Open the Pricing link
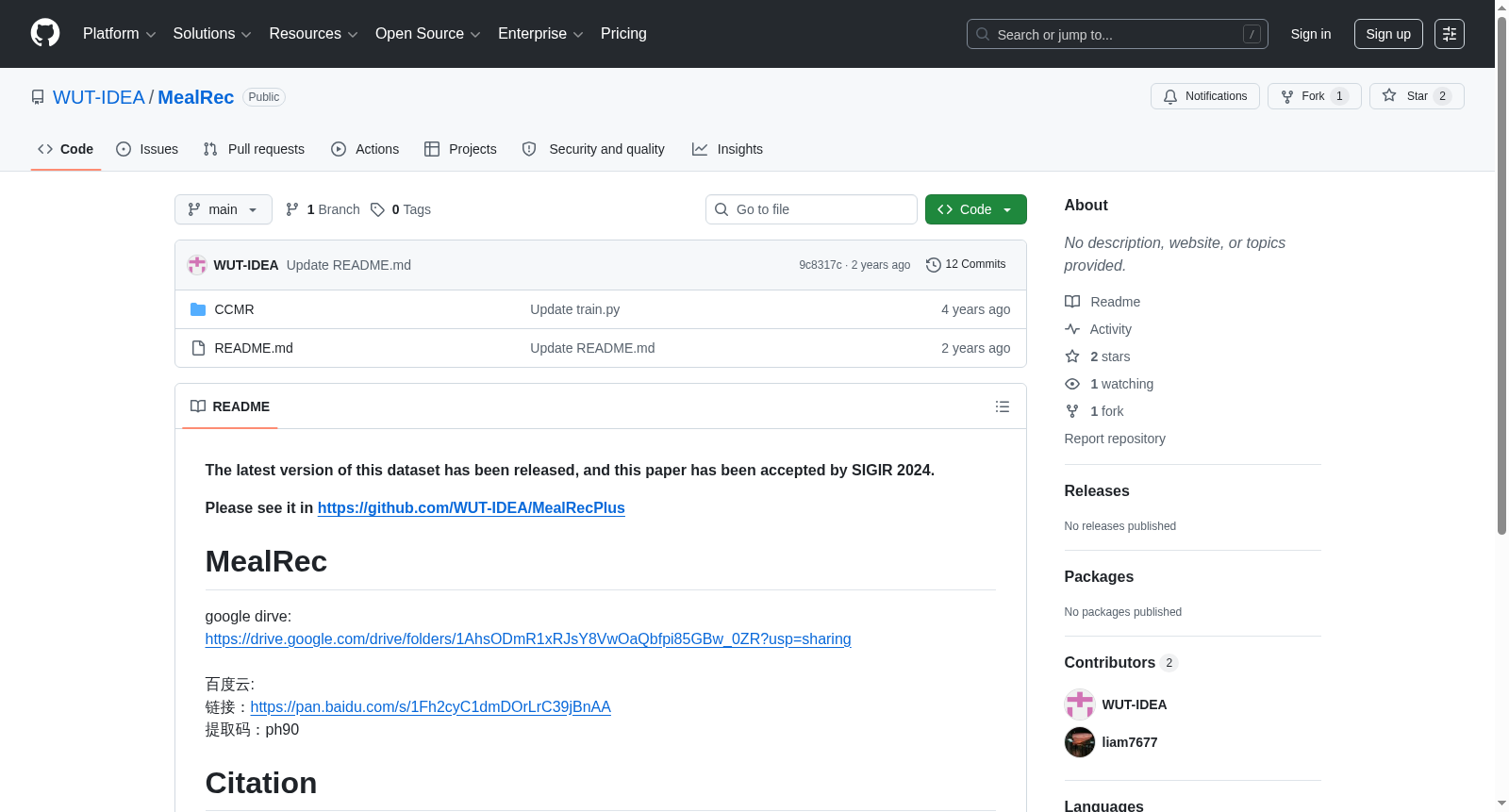The height and width of the screenshot is (812, 1509). coord(623,34)
